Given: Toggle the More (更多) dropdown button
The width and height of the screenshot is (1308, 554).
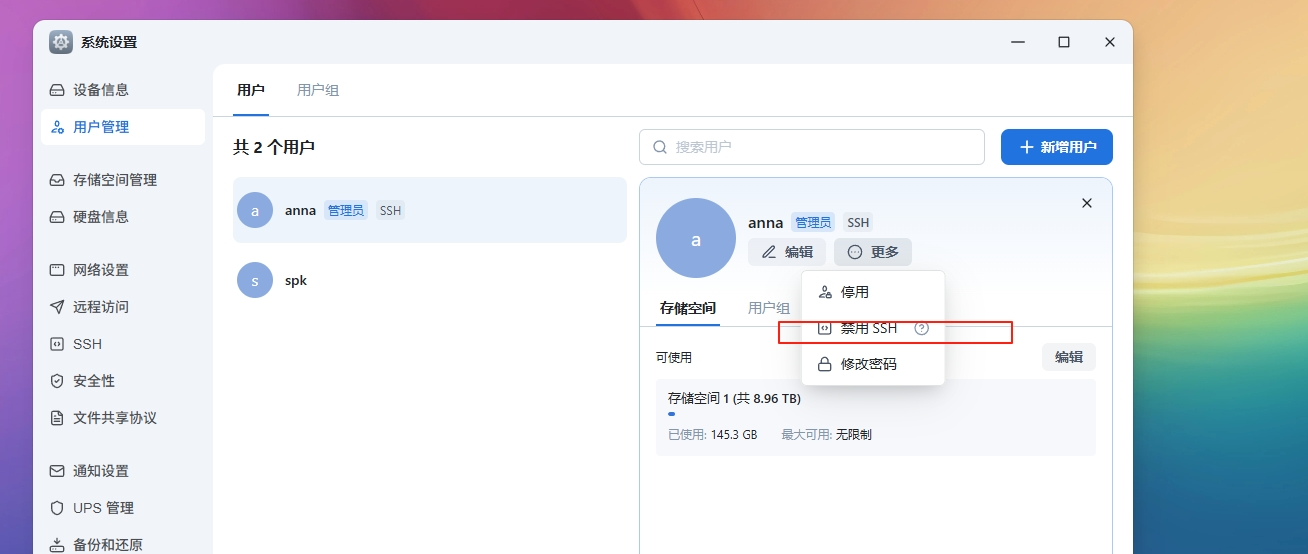Looking at the screenshot, I should click(873, 252).
